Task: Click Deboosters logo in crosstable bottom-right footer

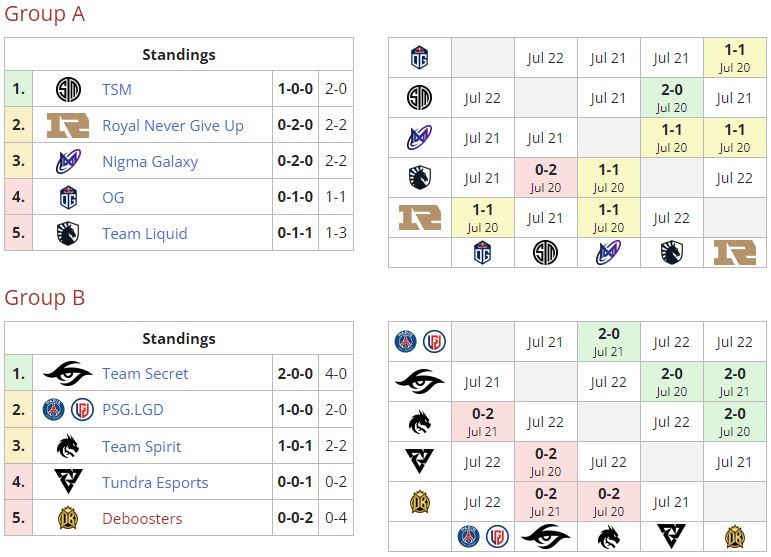Action: click(734, 536)
